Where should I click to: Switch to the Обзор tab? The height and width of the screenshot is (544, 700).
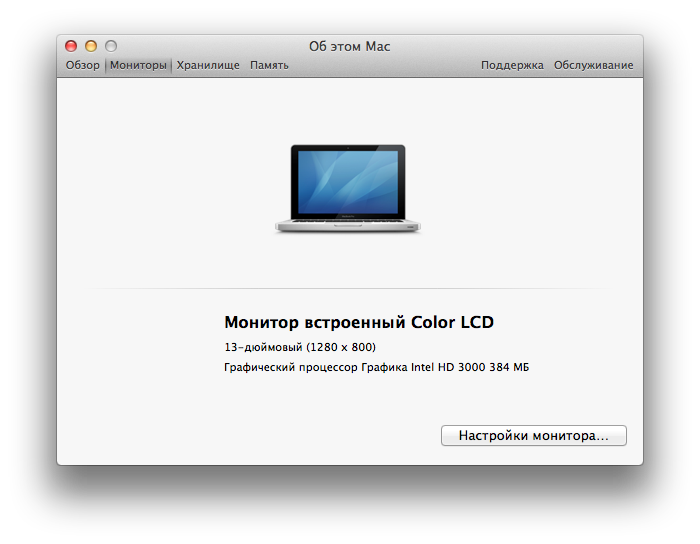click(83, 65)
